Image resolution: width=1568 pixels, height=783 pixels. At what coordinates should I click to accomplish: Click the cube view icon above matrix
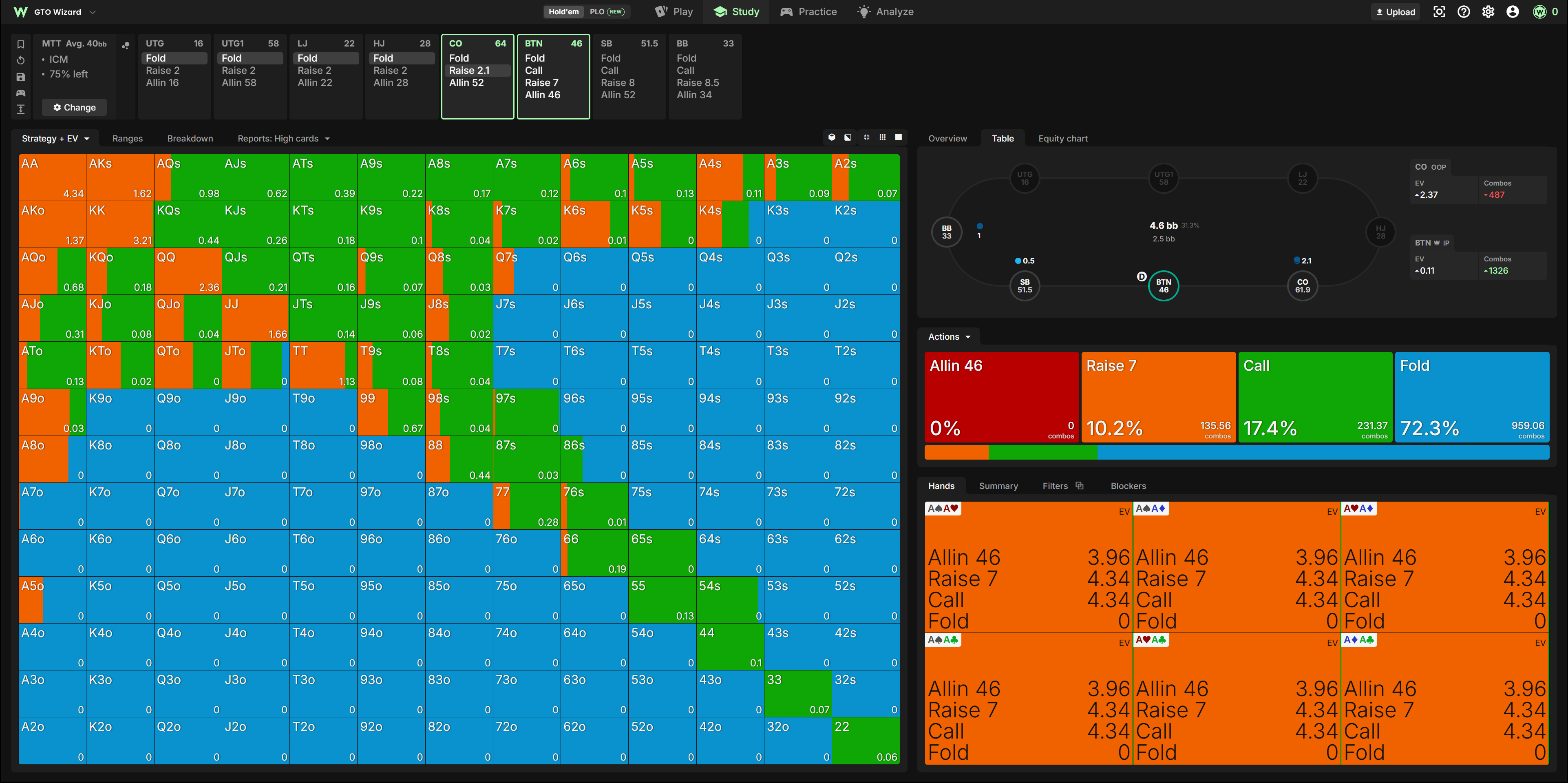[x=831, y=137]
